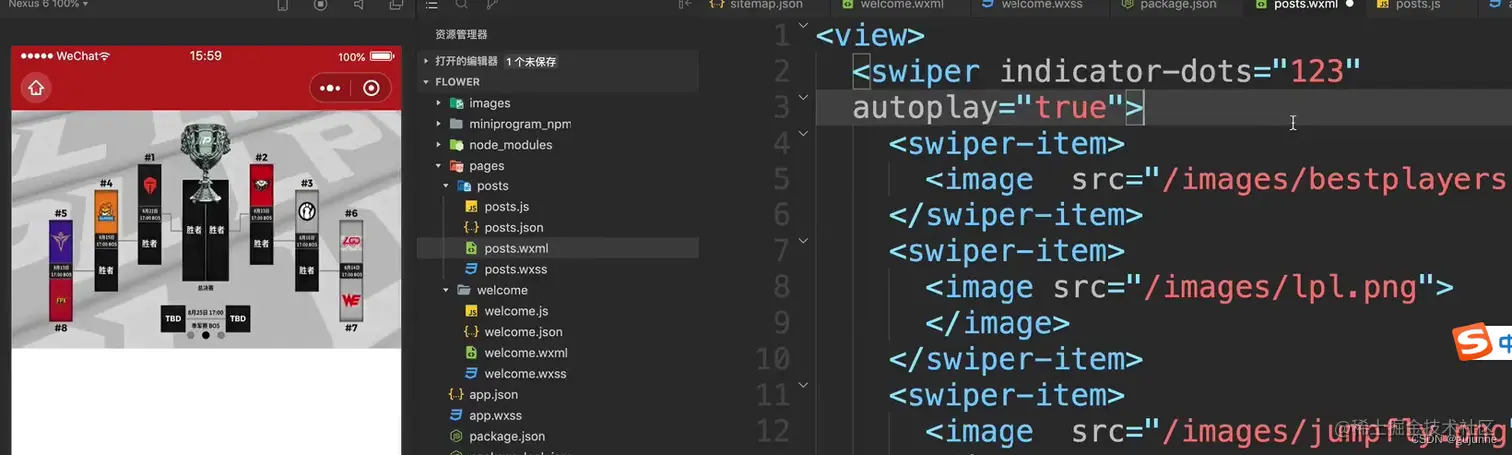Image resolution: width=1512 pixels, height=455 pixels.
Task: Click the 1 个未保存 badge
Action: tap(530, 61)
